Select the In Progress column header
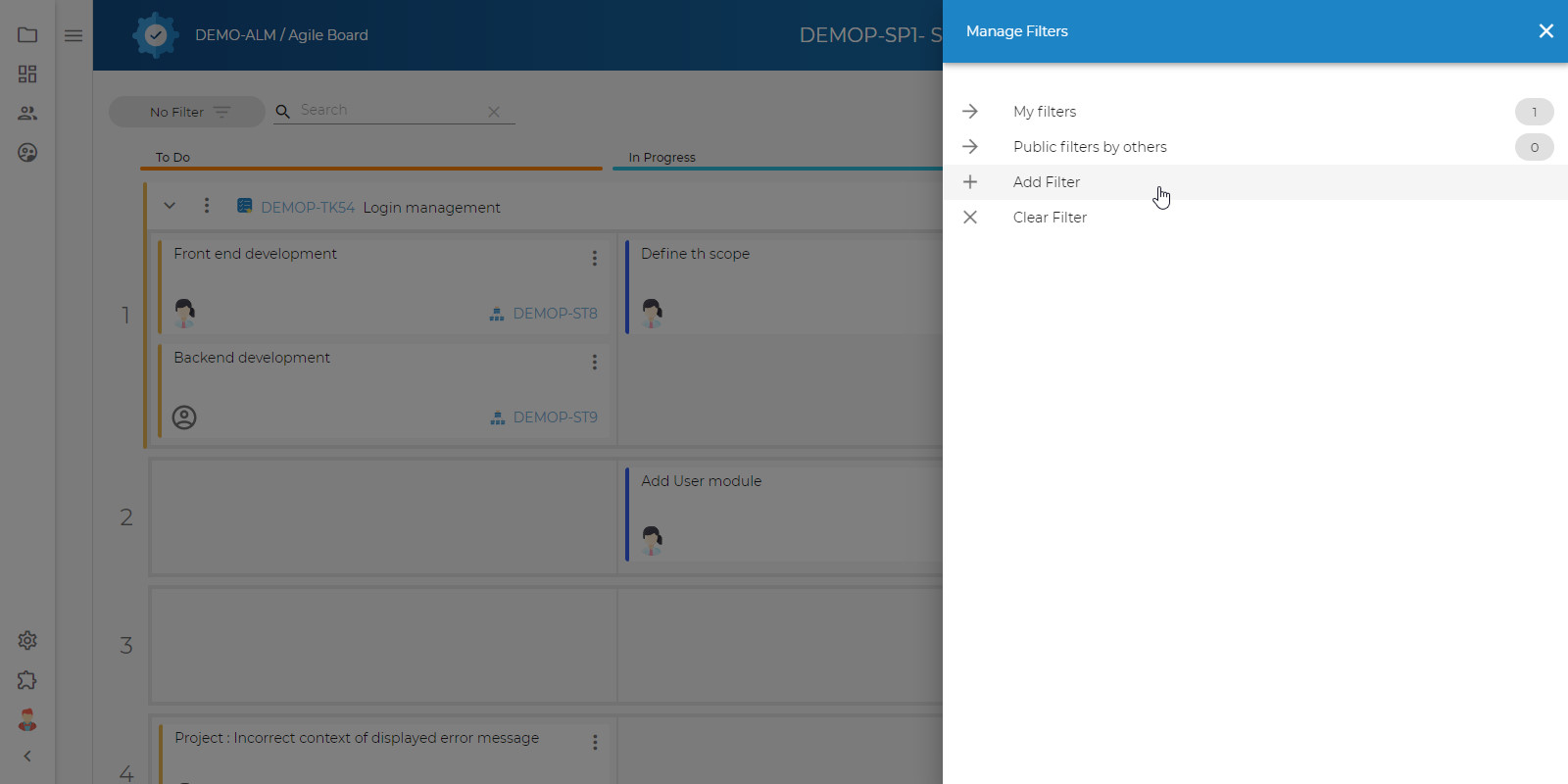The image size is (1568, 784). point(661,157)
